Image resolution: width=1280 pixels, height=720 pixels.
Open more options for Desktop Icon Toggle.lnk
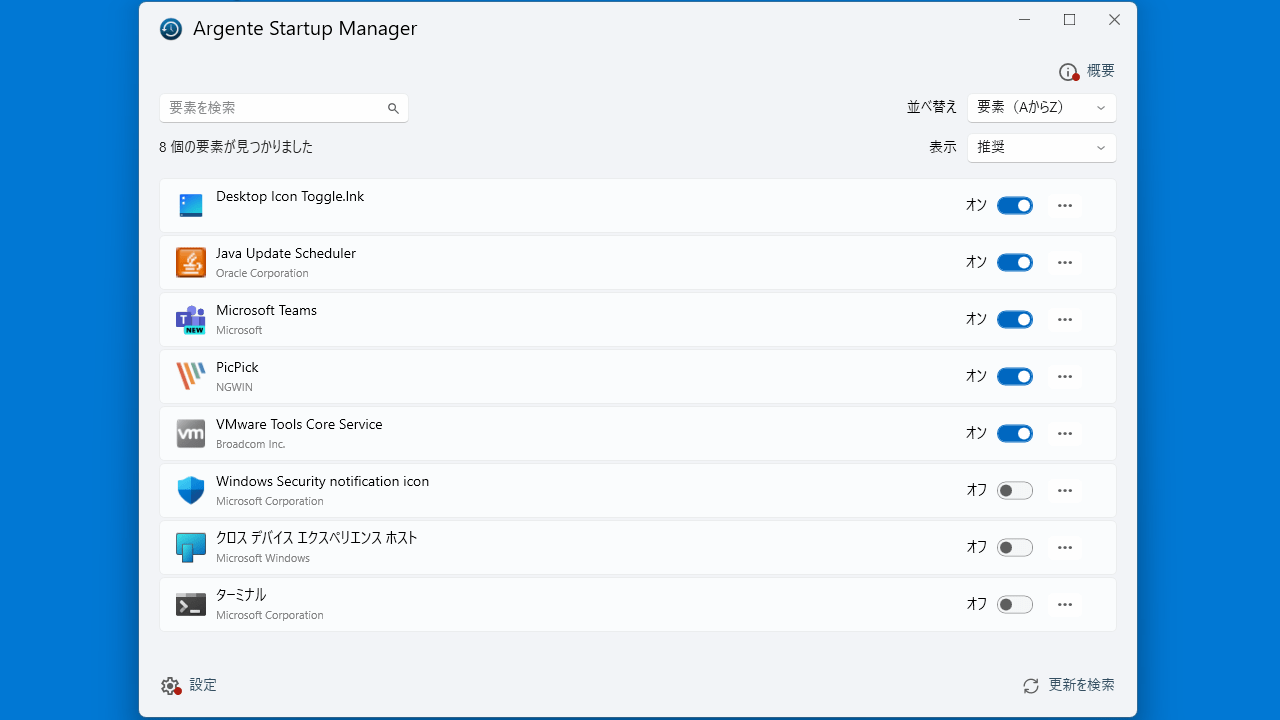[1065, 205]
